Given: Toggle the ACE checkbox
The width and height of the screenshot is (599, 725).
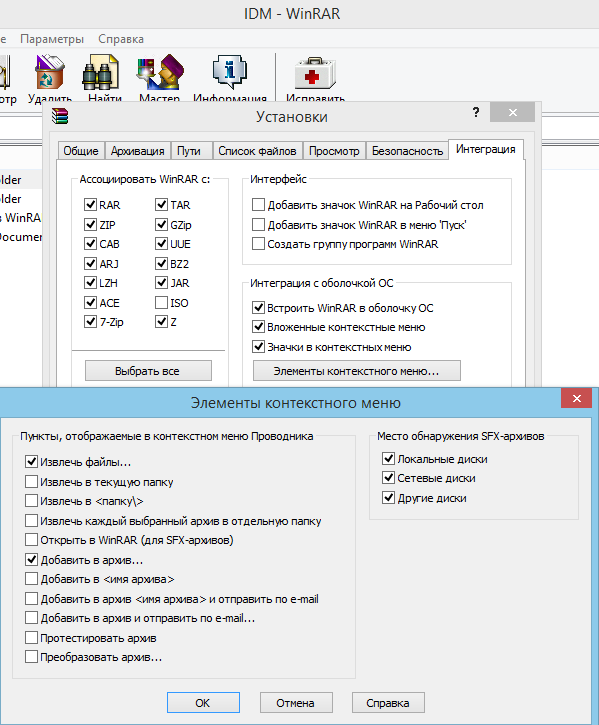Looking at the screenshot, I should pos(90,303).
